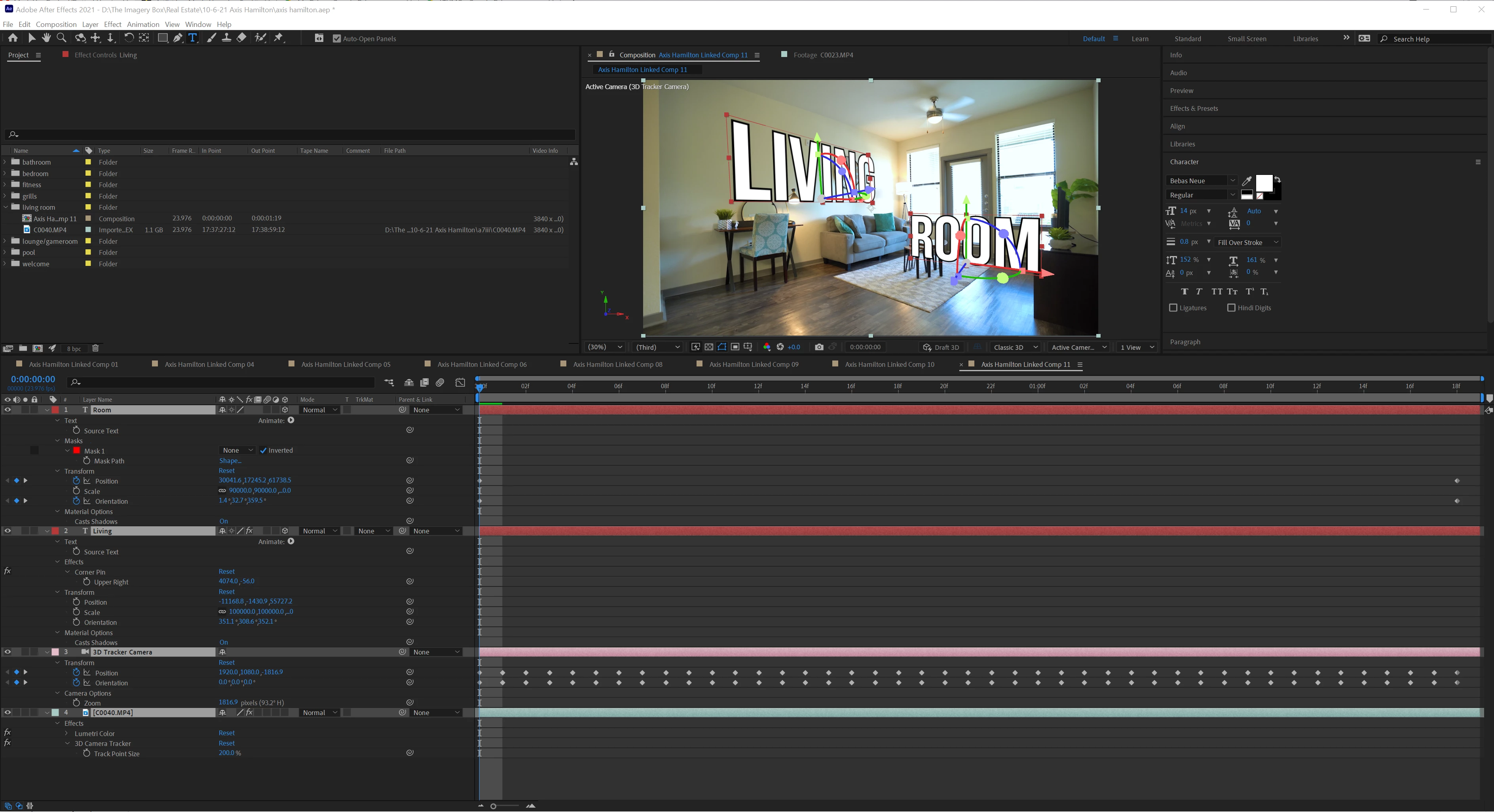
Task: Select the Hand tool
Action: pyautogui.click(x=46, y=38)
